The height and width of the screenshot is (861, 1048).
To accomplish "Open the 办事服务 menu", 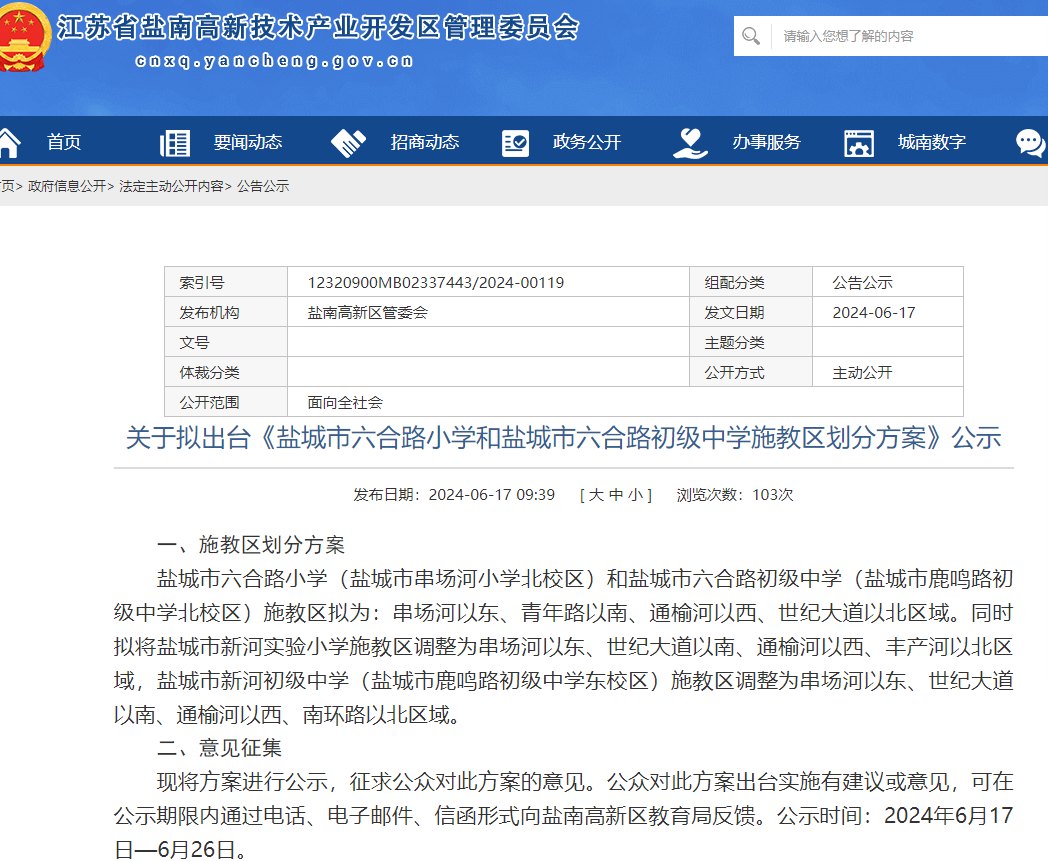I will coord(767,142).
